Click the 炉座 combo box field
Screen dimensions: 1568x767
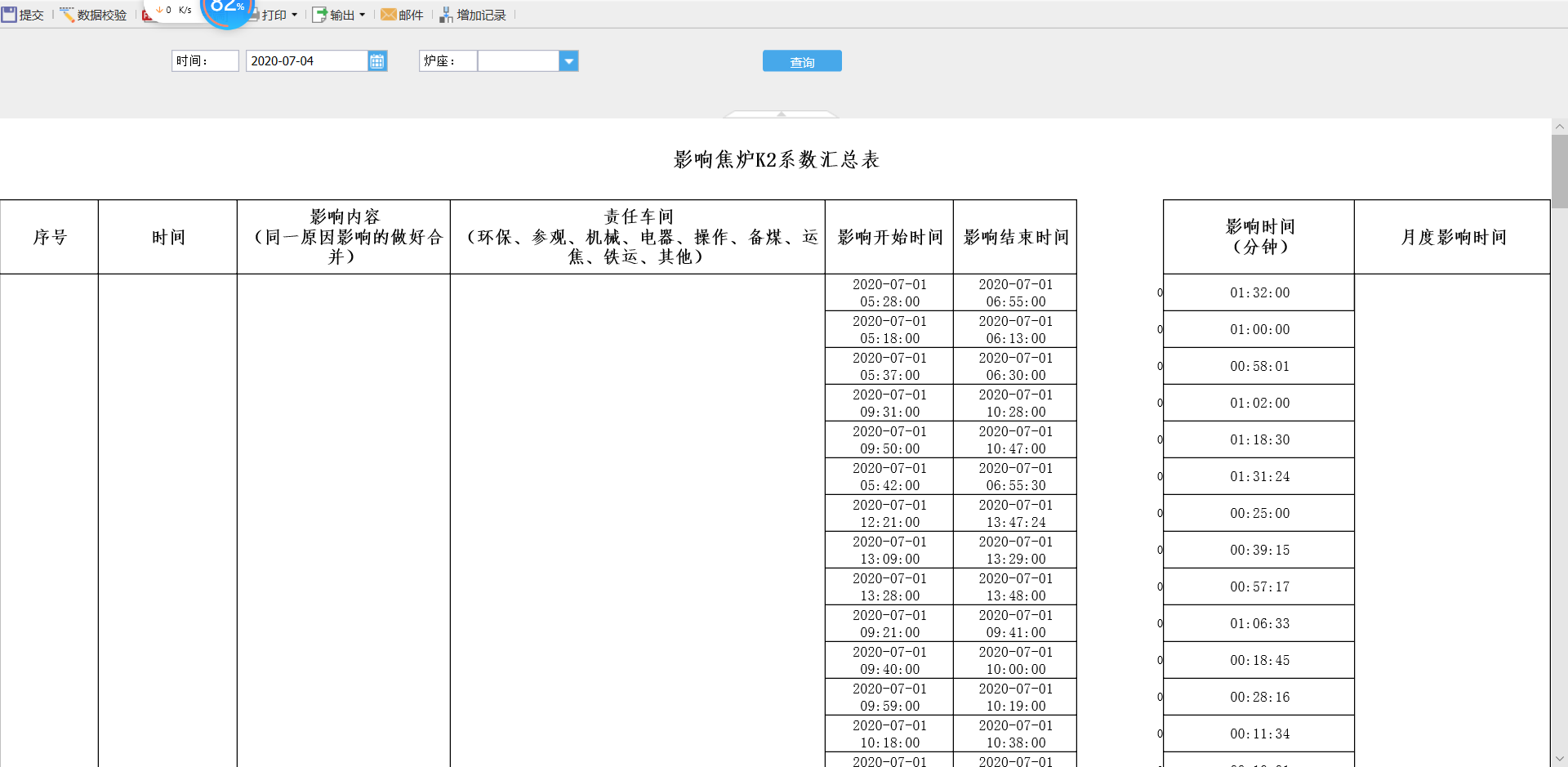point(518,61)
